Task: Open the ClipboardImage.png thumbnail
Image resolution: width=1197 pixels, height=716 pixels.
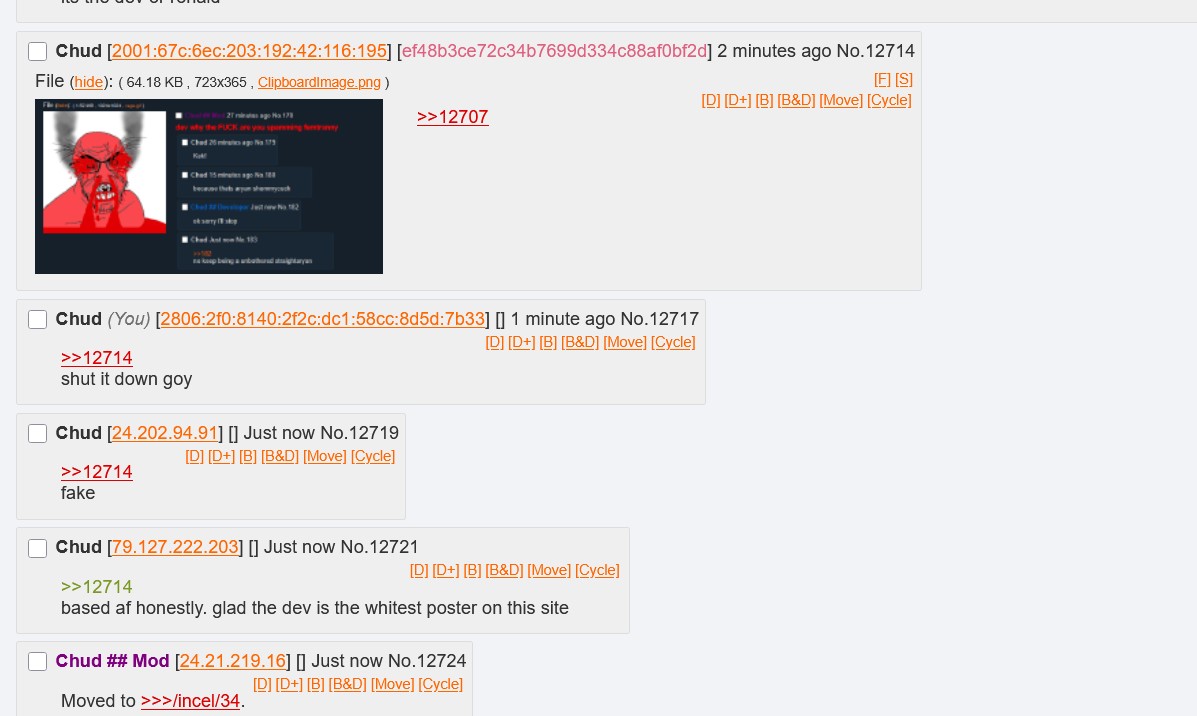Action: (208, 186)
